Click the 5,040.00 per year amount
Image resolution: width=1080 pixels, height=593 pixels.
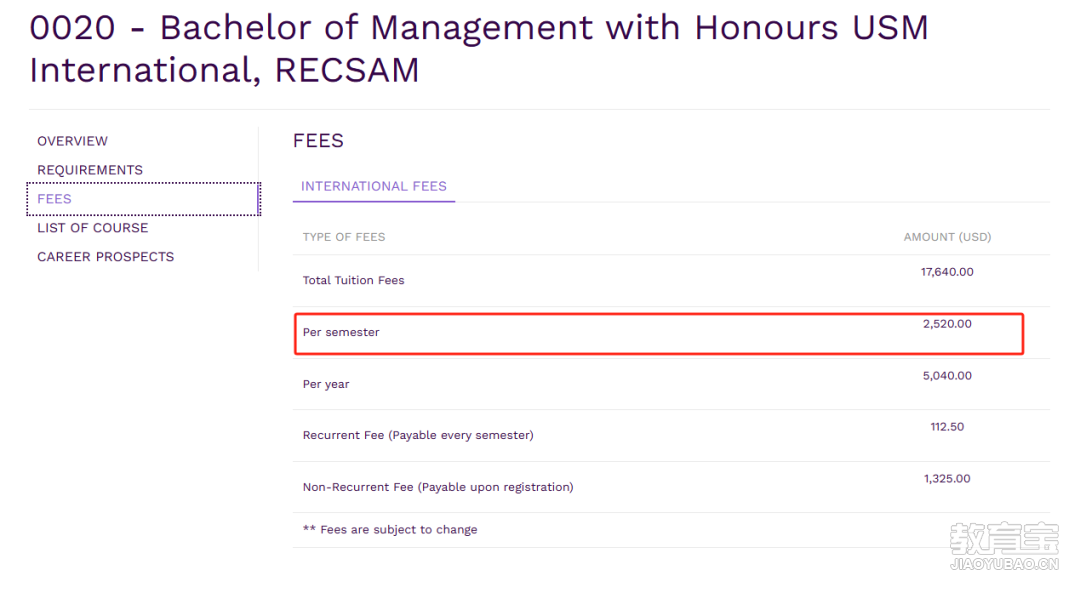pyautogui.click(x=947, y=375)
